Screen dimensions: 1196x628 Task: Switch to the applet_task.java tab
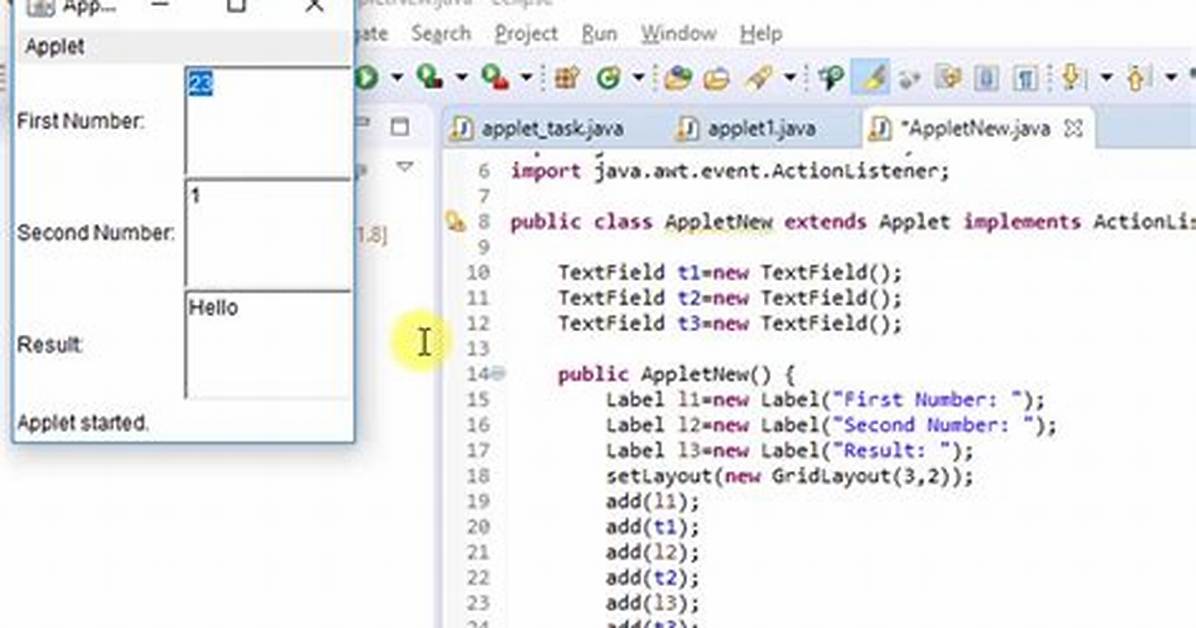point(538,128)
